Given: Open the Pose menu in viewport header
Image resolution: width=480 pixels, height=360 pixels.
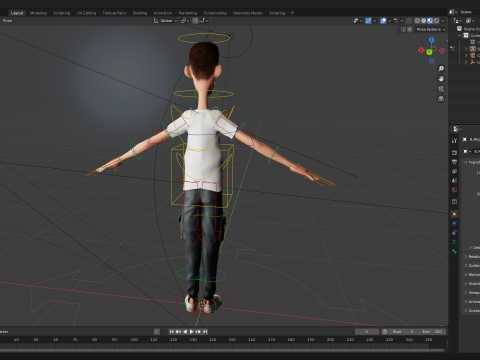Looking at the screenshot, I should (x=7, y=21).
